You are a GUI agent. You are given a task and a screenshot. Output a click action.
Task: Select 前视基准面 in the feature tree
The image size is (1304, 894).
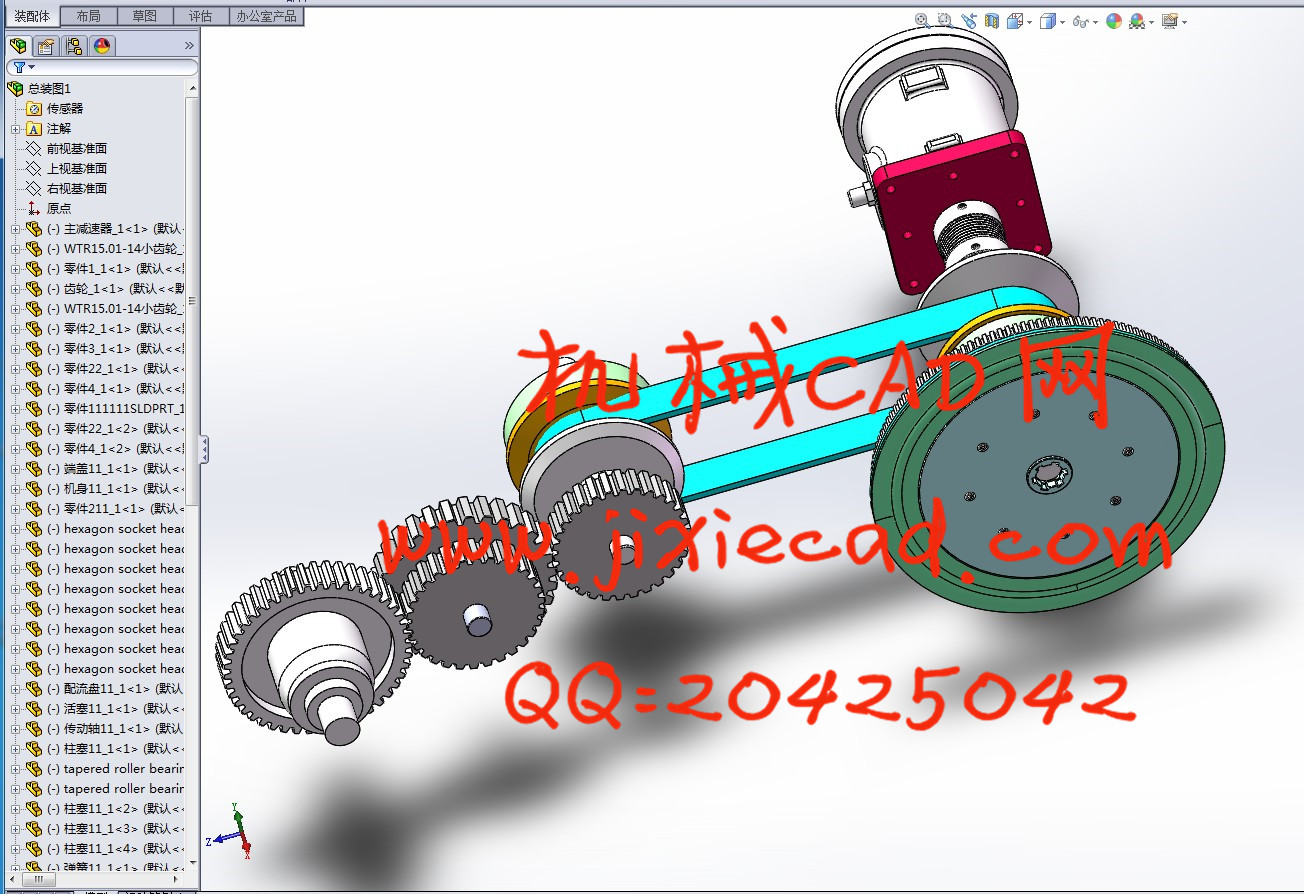tap(76, 149)
